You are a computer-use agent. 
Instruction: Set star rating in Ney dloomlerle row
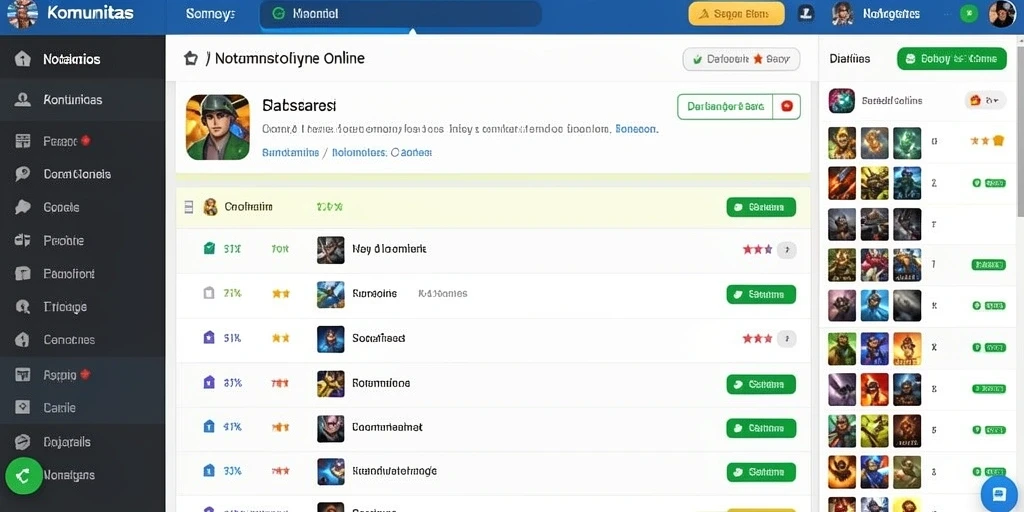(x=758, y=249)
